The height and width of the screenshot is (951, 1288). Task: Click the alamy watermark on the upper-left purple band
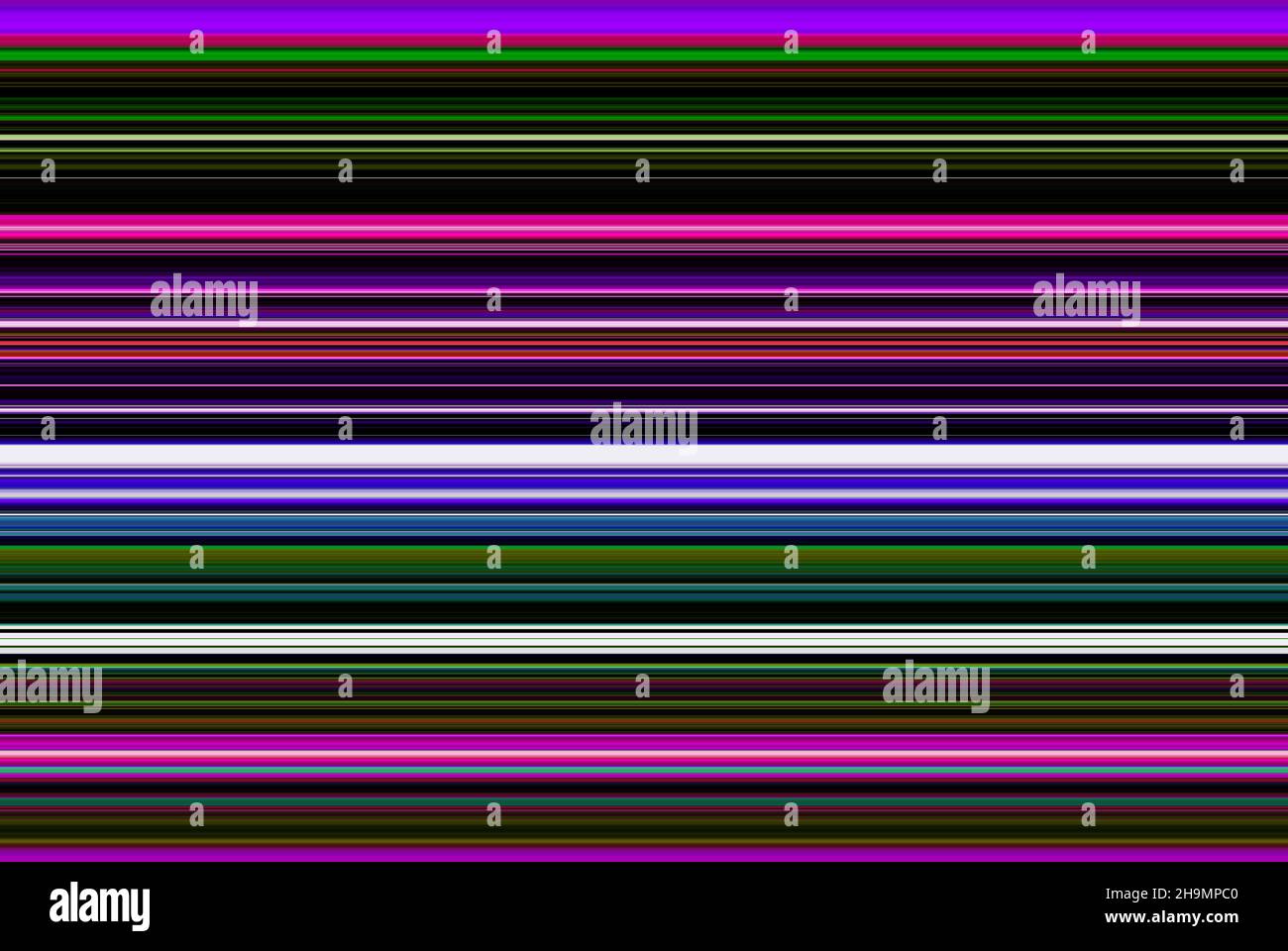point(204,298)
